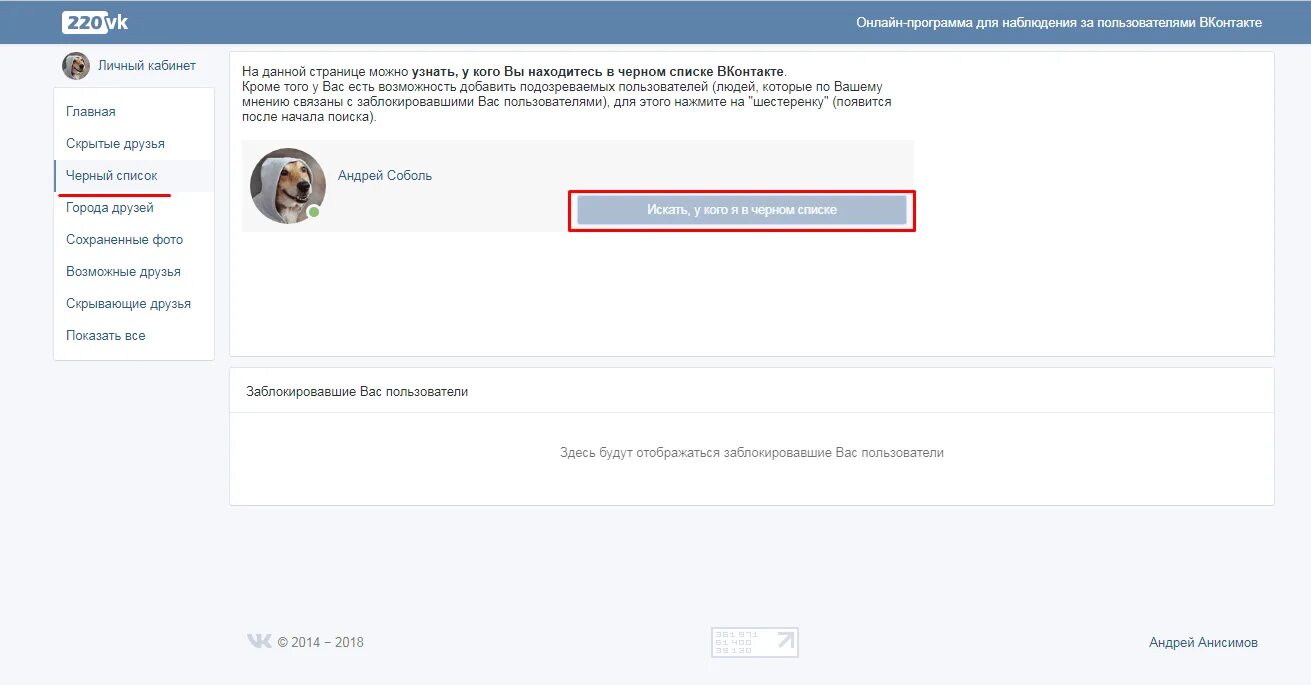Select footer copyright text 2014 – 2018
Screen dimensions: 1311x685
[x=321, y=643]
